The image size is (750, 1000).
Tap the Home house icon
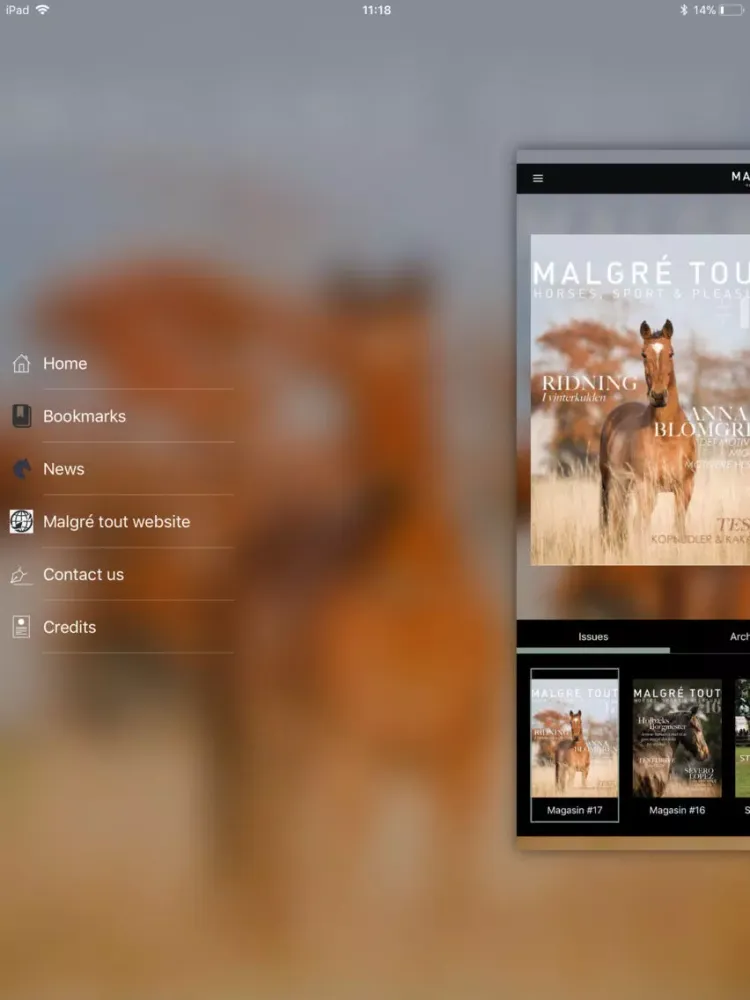tap(21, 364)
